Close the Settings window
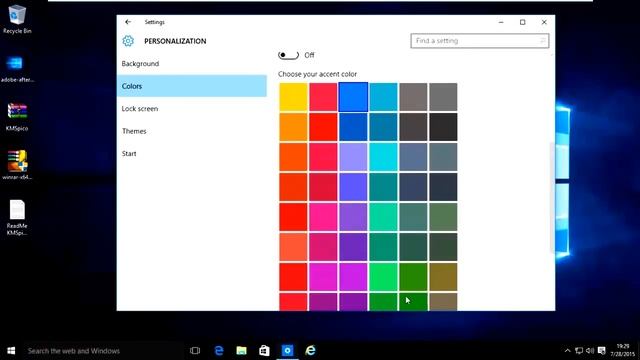640x360 pixels. [x=544, y=22]
